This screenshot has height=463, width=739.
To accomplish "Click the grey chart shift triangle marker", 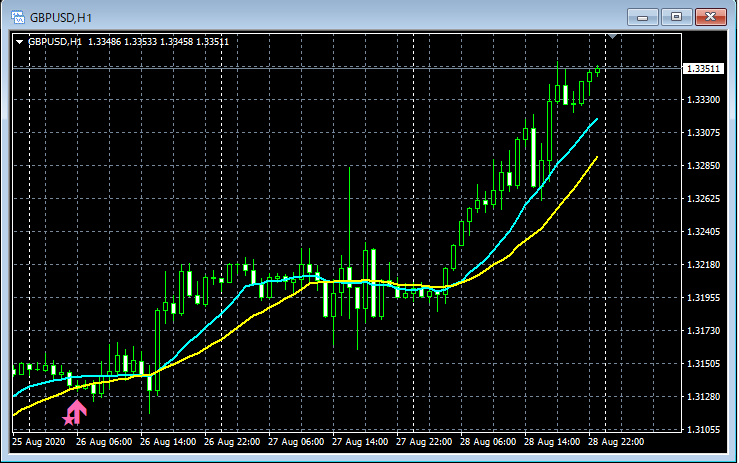I will pyautogui.click(x=612, y=36).
